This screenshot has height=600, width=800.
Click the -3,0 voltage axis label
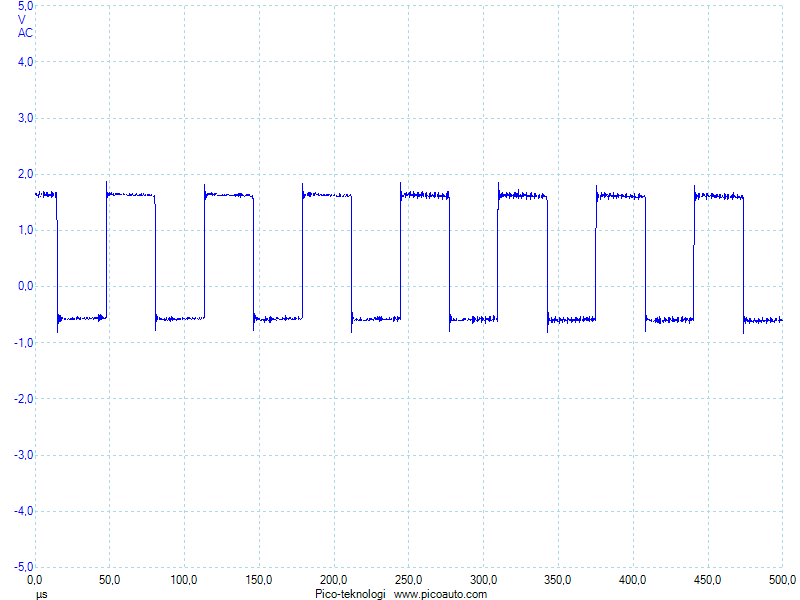[x=23, y=455]
